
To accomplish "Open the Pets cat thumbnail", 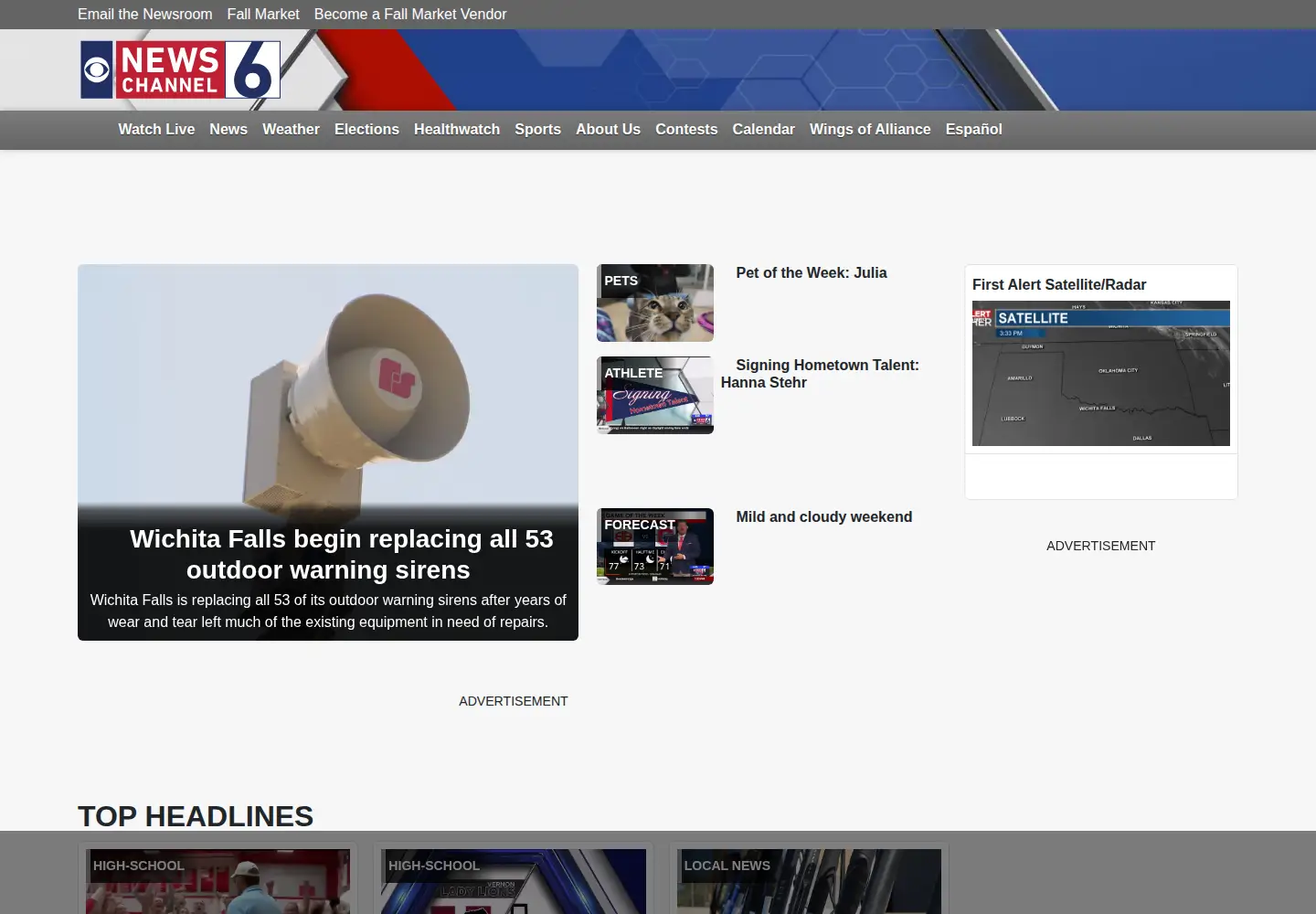I will tap(655, 303).
